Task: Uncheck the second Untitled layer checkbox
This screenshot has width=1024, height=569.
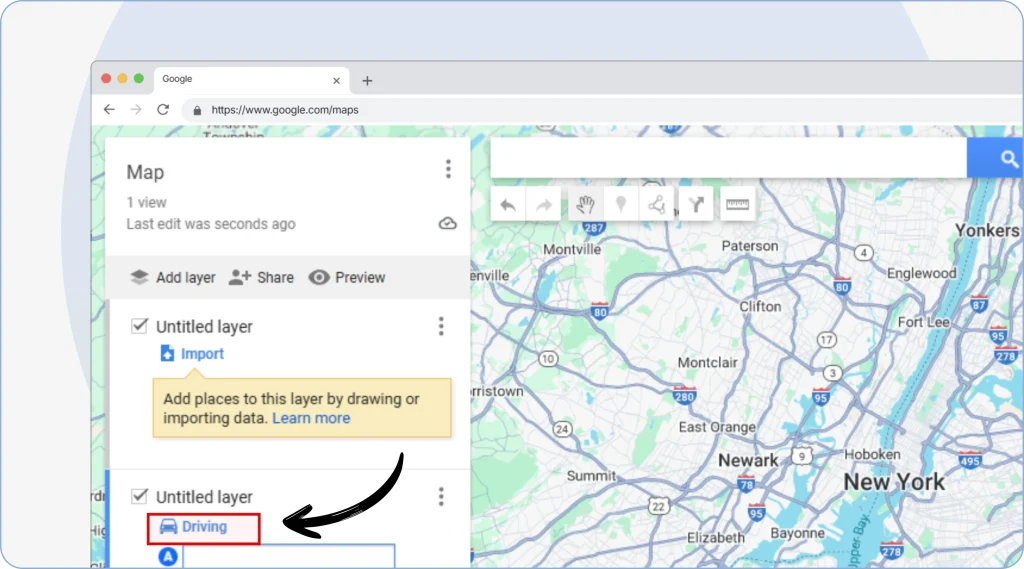Action: (139, 496)
